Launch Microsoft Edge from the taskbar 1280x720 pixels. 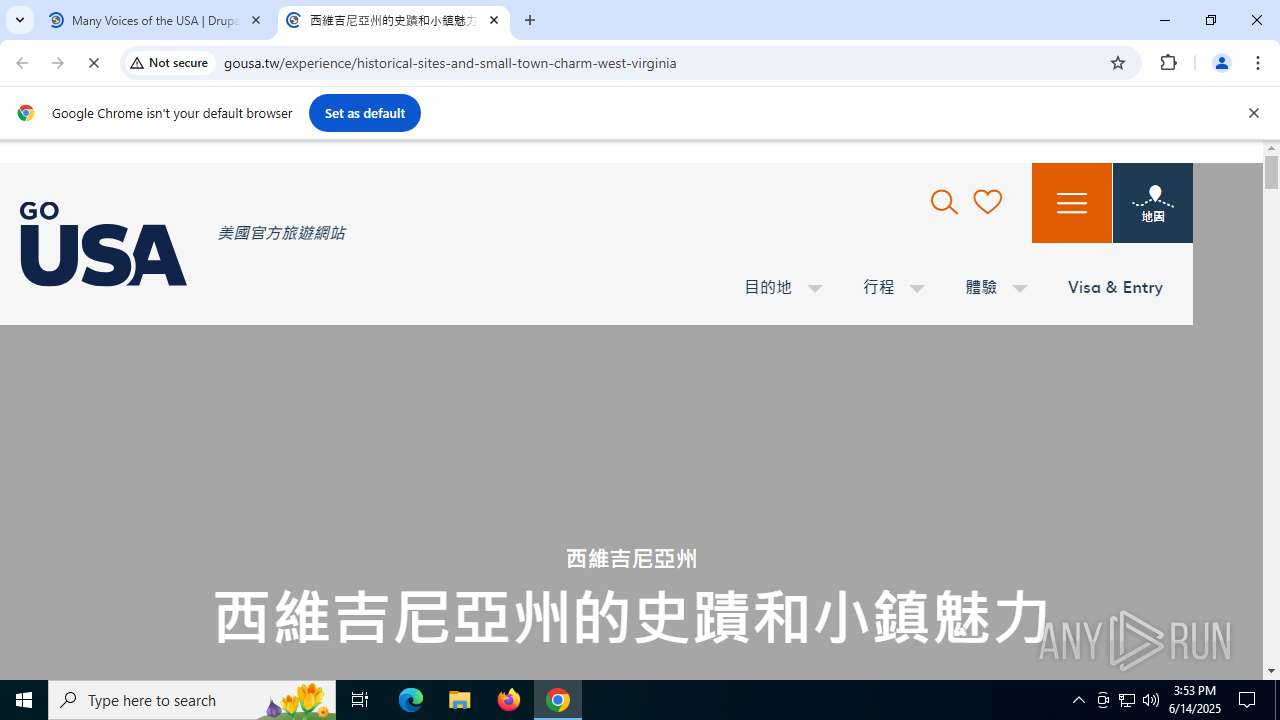(x=411, y=700)
